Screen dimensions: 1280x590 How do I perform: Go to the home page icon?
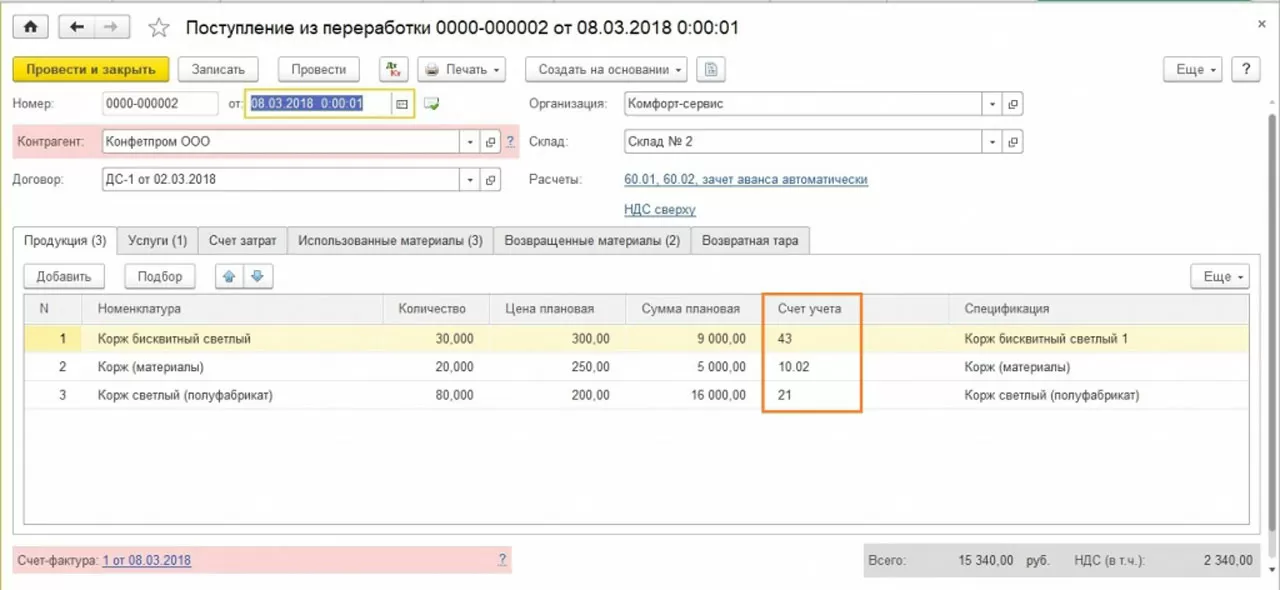coord(30,27)
